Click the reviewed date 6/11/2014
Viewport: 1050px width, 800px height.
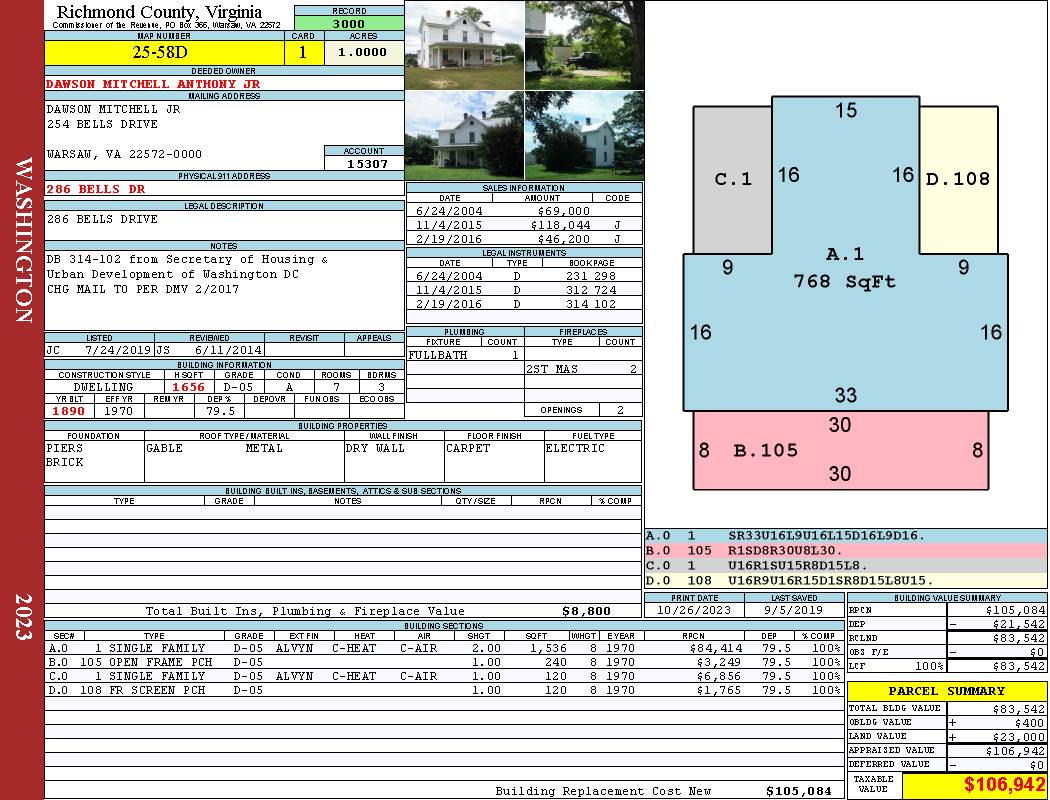pos(228,350)
